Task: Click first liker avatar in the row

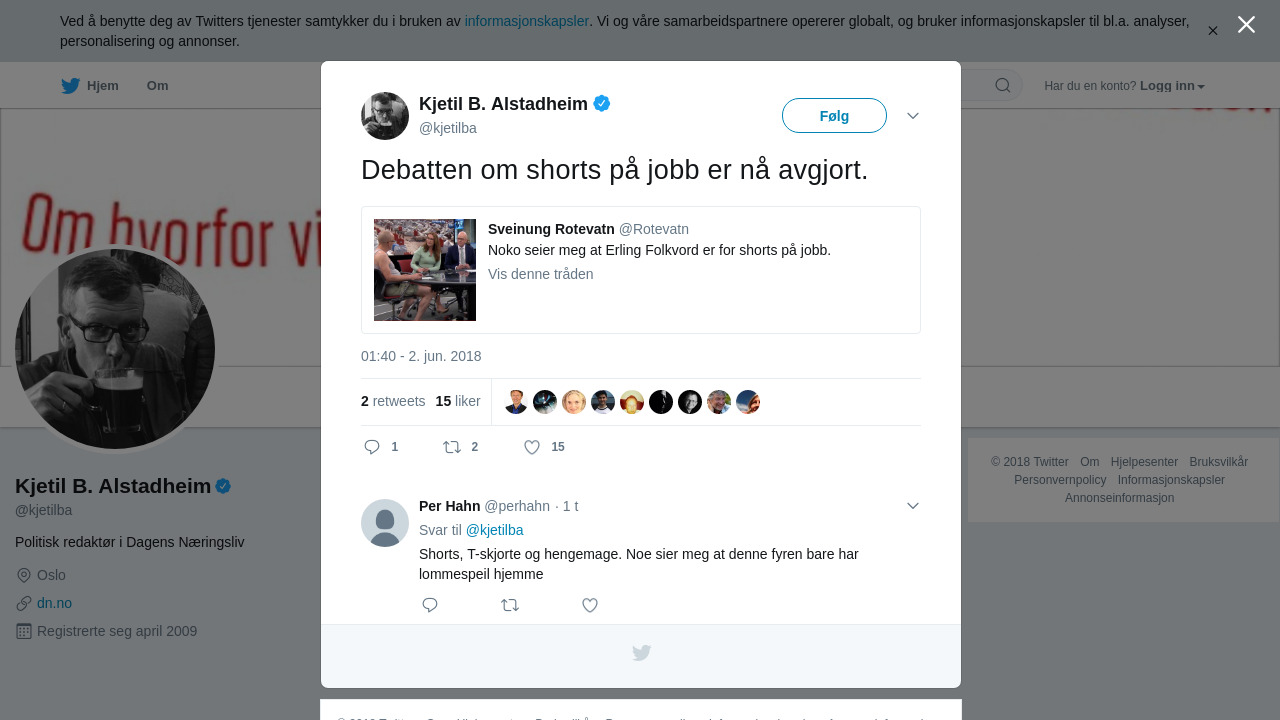Action: pos(516,402)
